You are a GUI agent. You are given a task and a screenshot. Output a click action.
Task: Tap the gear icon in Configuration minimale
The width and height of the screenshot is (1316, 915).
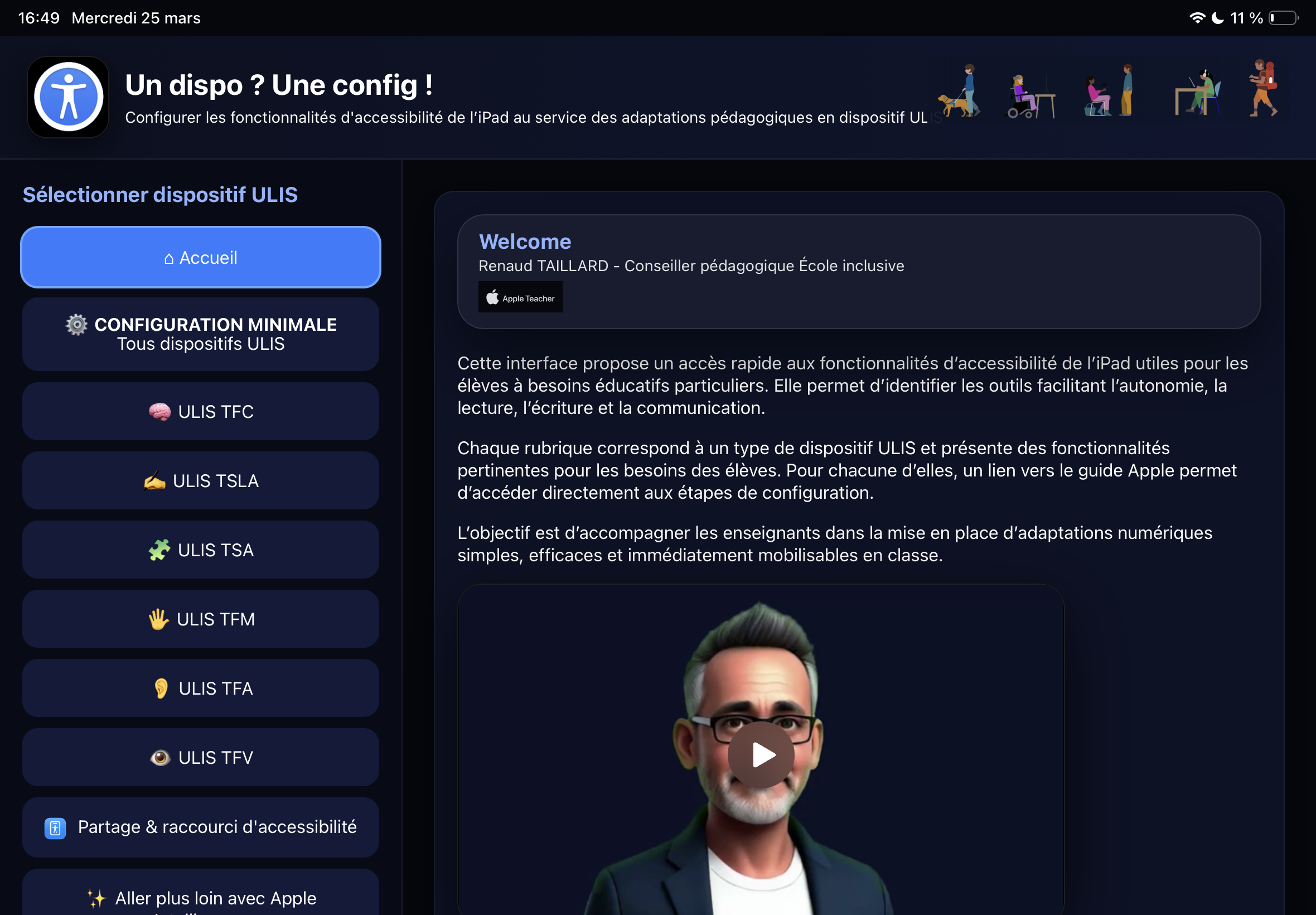(x=76, y=325)
